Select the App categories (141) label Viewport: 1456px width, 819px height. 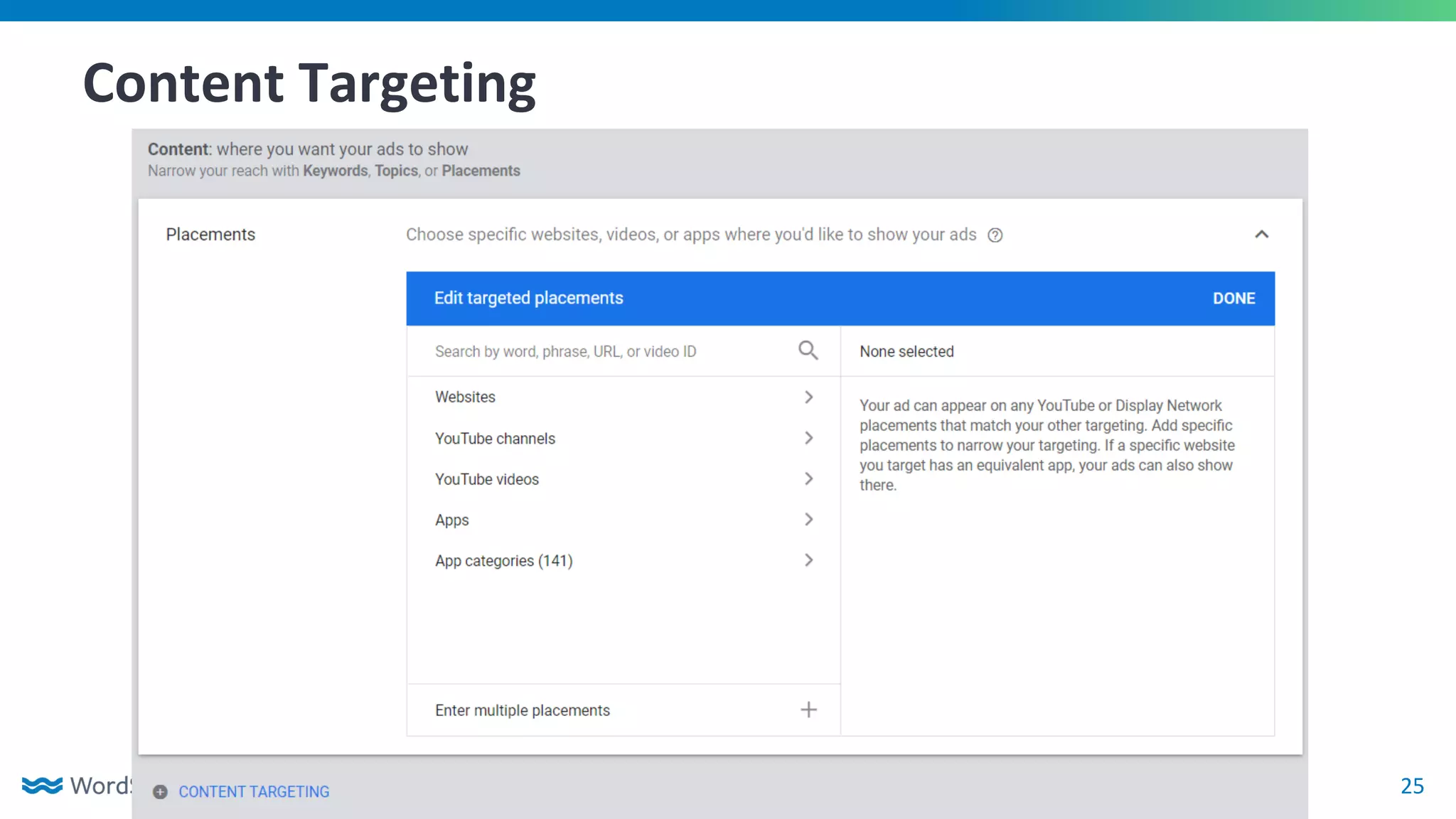[503, 561]
